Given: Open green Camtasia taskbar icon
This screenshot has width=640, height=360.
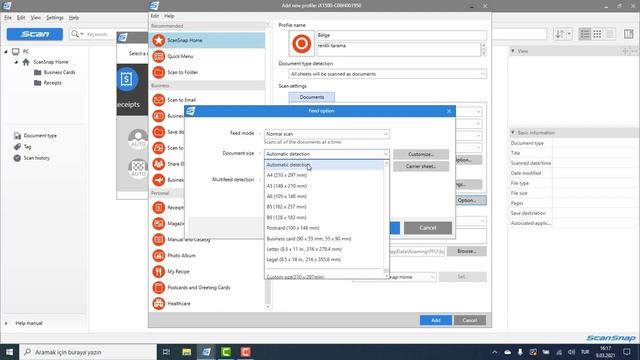Looking at the screenshot, I should click(x=226, y=352).
